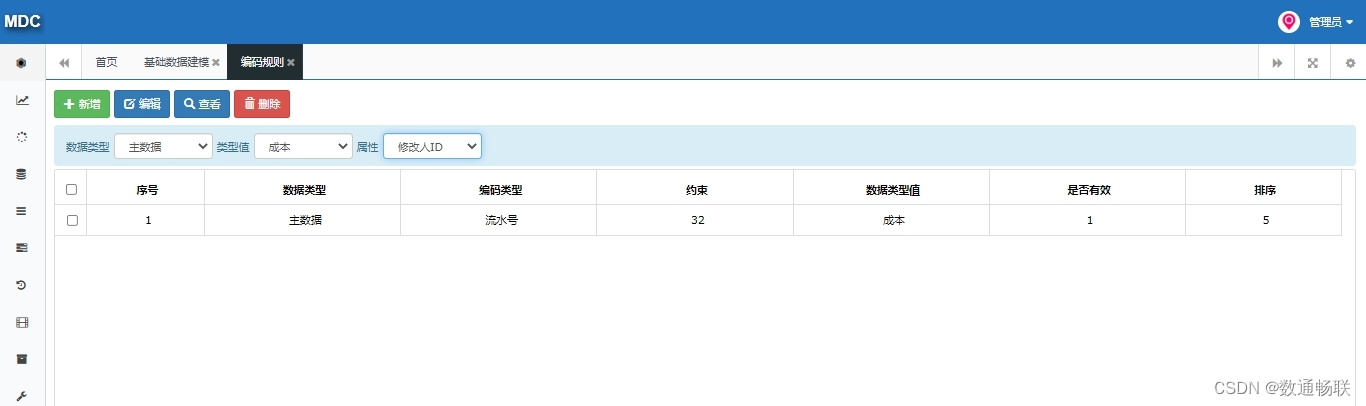Click the green 新增 button
1366x406 pixels.
point(82,104)
